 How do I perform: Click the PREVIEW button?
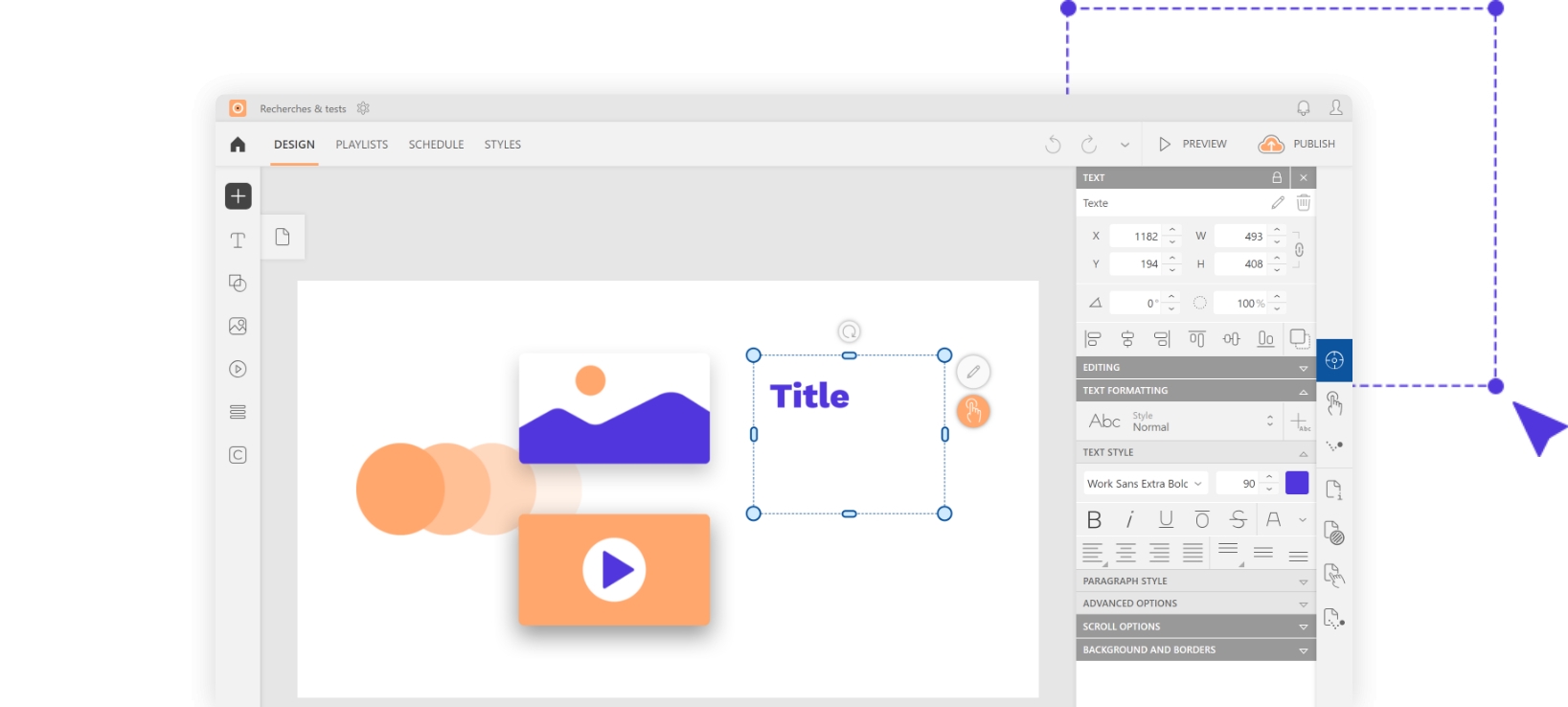(1193, 144)
